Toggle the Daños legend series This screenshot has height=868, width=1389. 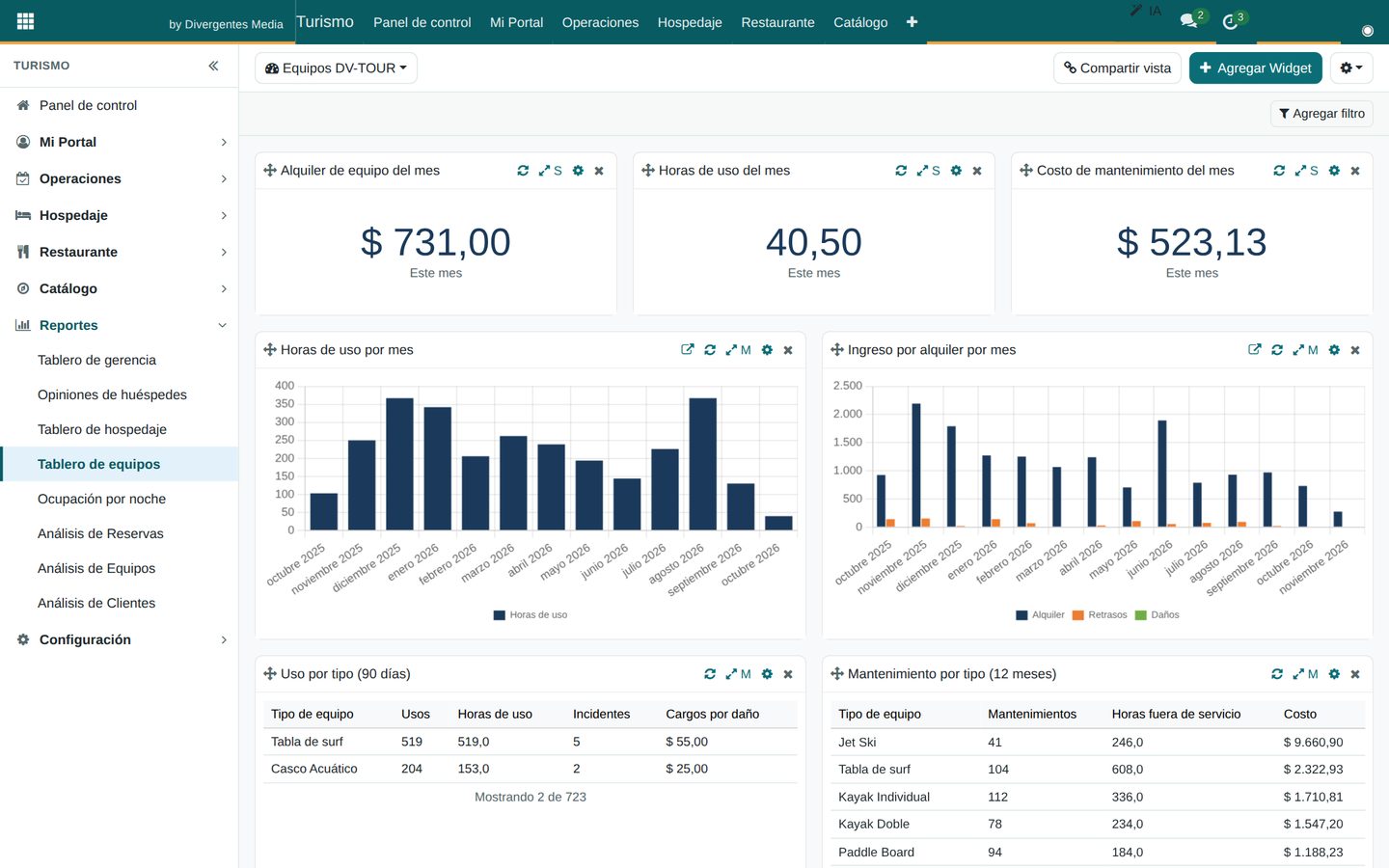click(1157, 615)
